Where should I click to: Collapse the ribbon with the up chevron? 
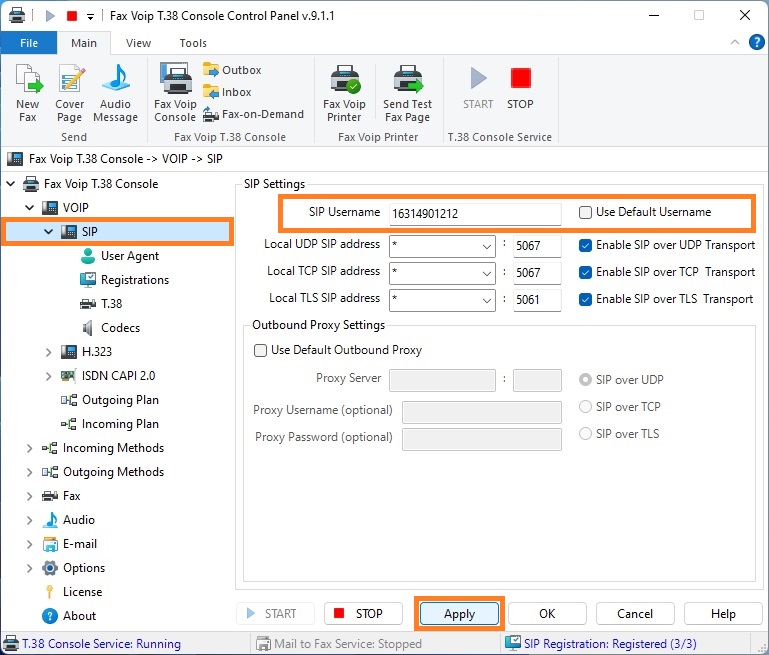(x=735, y=42)
